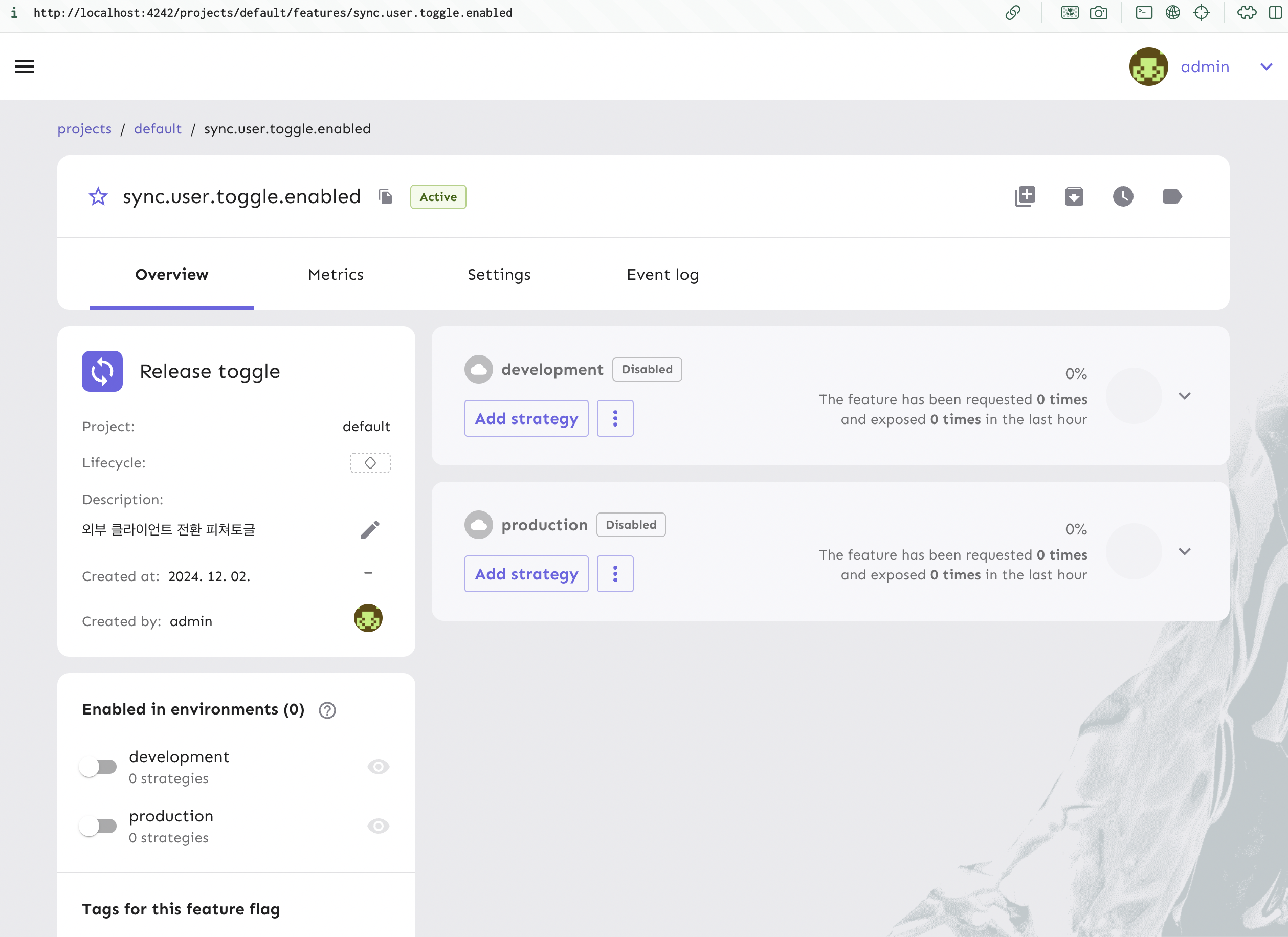Open the Event log tab
The image size is (1288, 937).
[x=662, y=274]
